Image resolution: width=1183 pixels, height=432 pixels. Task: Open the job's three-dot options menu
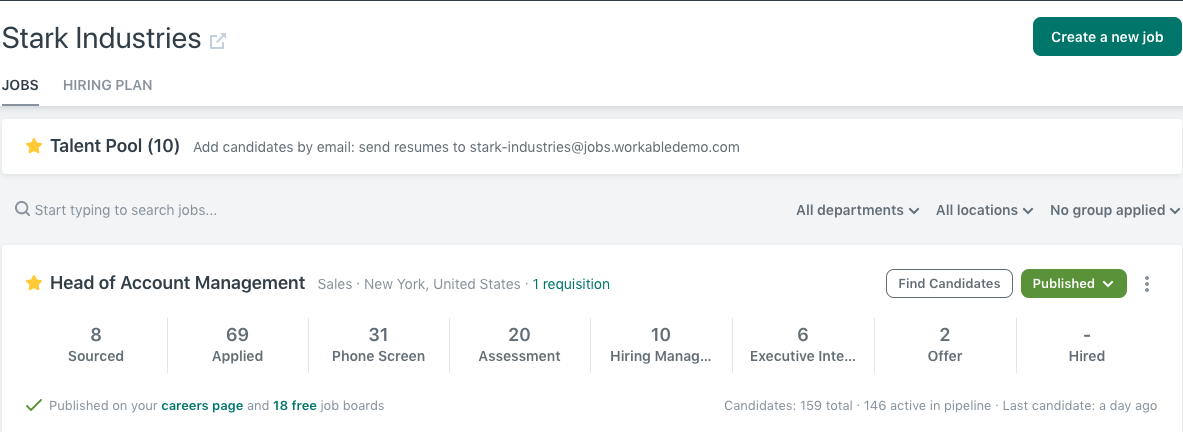coord(1147,283)
